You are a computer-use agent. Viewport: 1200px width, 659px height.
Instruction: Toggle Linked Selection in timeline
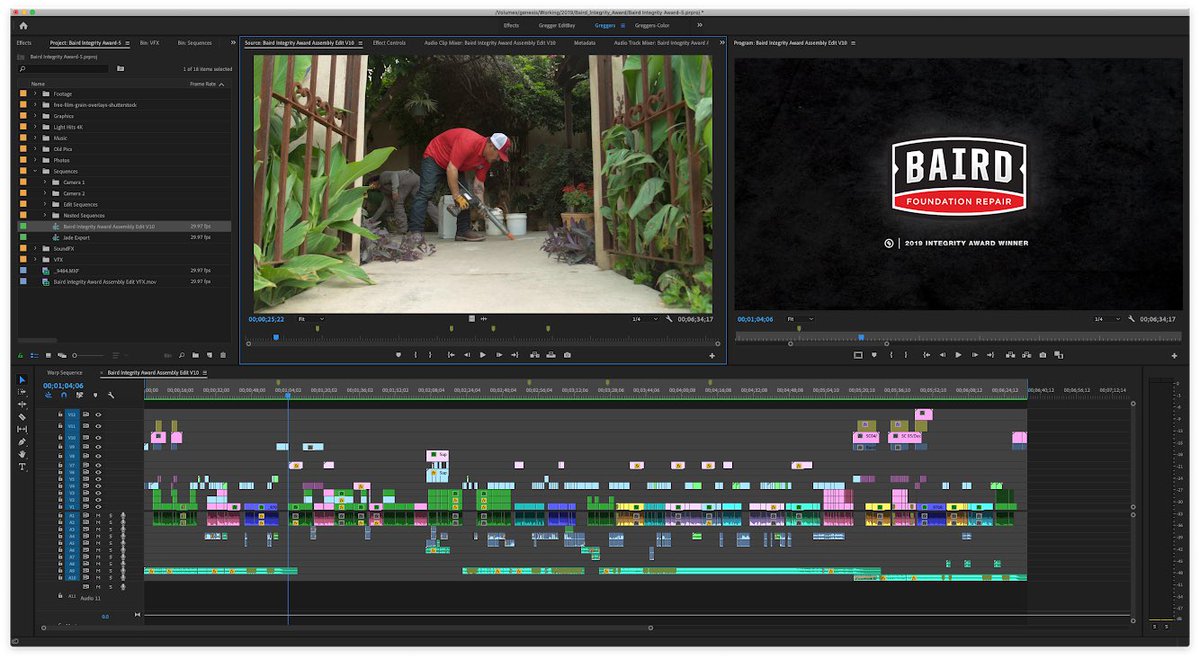click(x=79, y=395)
